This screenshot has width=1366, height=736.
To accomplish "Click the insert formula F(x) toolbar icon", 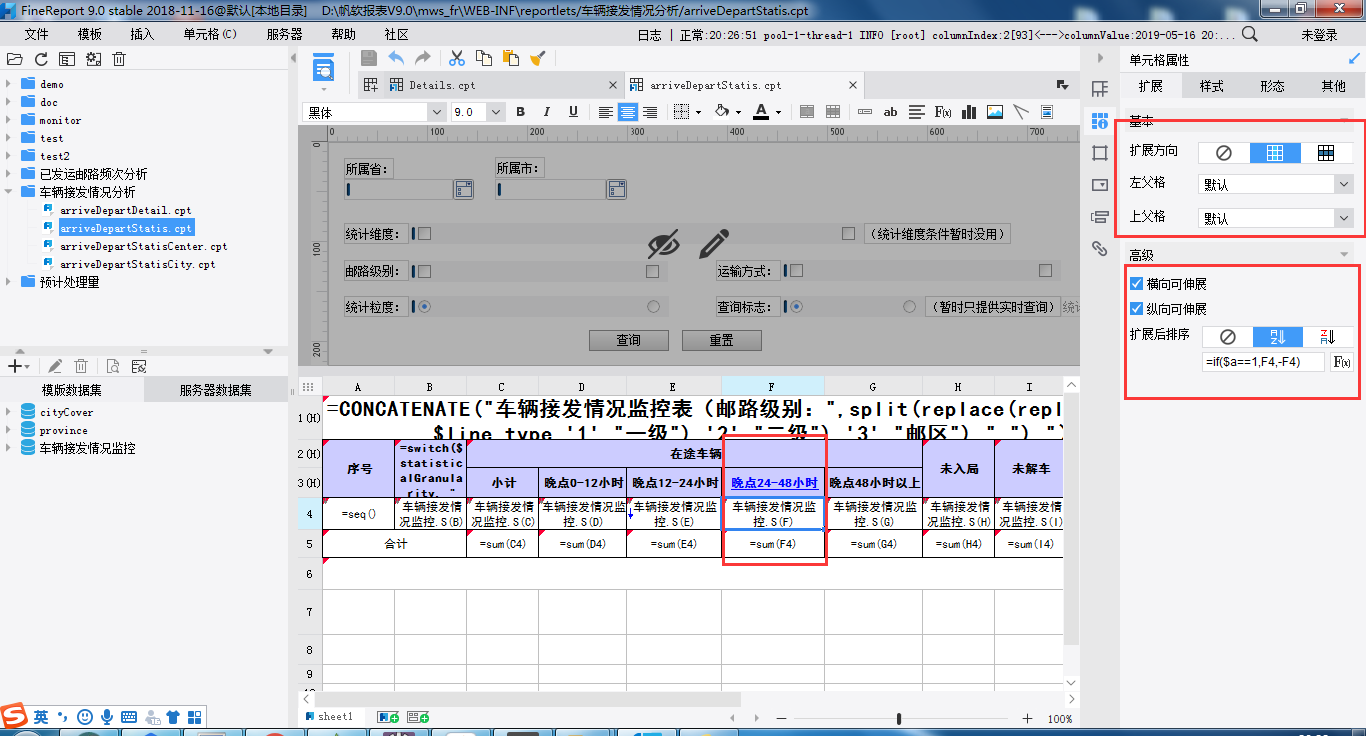I will pos(942,112).
